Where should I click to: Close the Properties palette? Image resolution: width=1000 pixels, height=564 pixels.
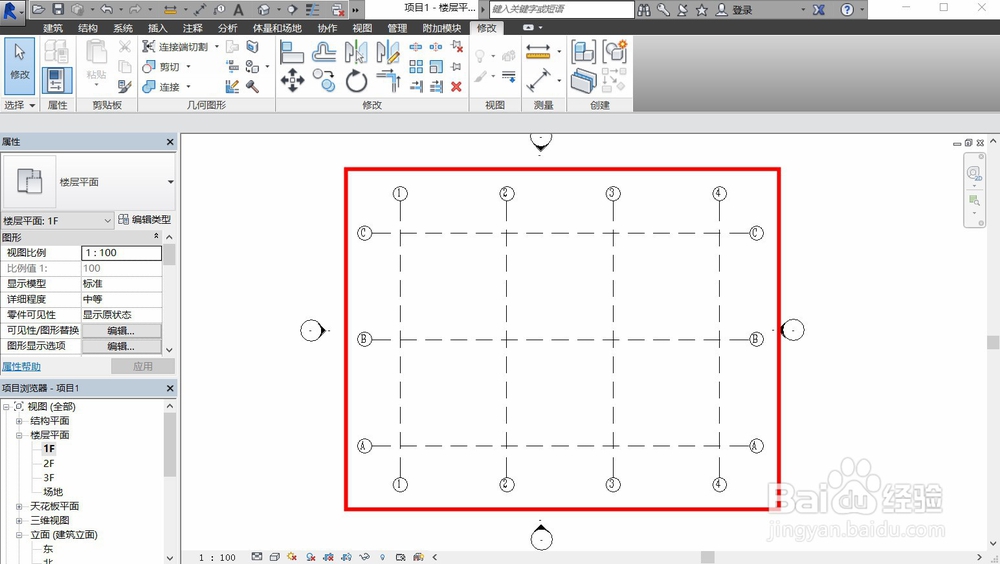(170, 142)
